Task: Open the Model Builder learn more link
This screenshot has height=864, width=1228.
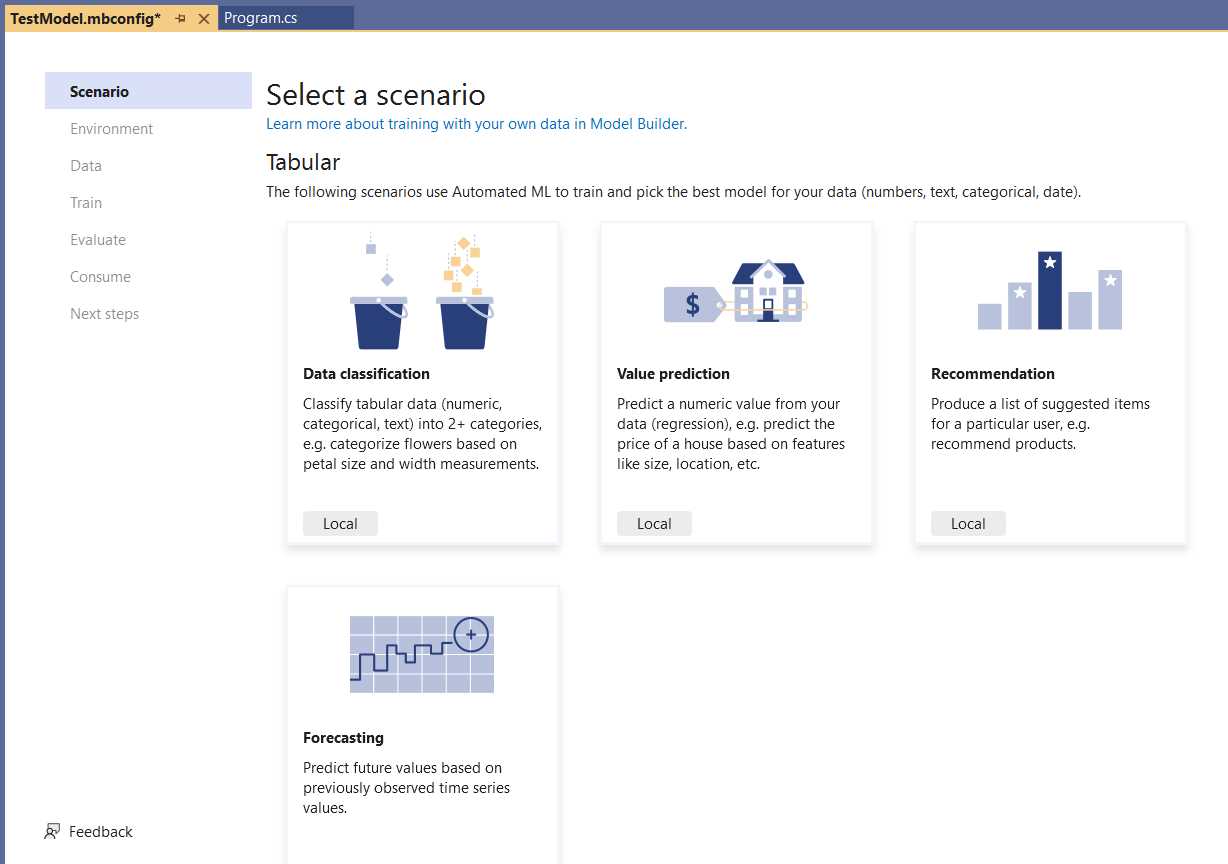Action: pos(476,123)
